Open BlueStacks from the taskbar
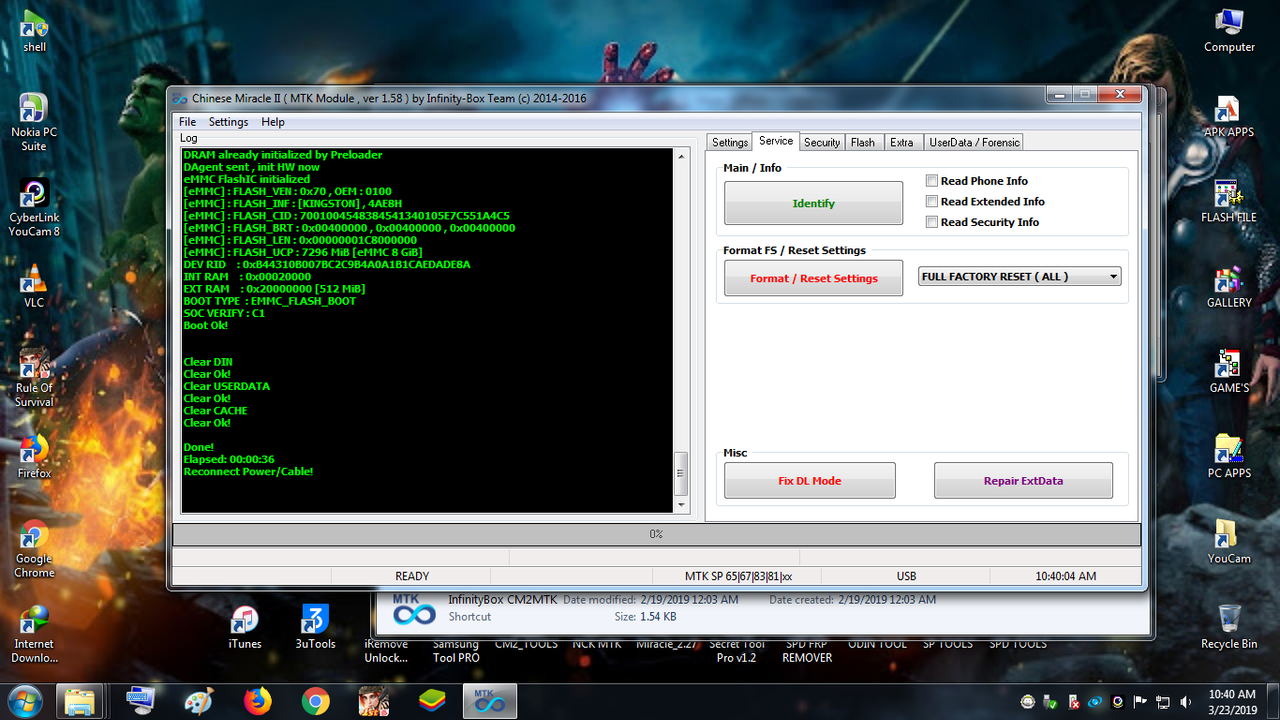This screenshot has height=720, width=1280. tap(432, 700)
